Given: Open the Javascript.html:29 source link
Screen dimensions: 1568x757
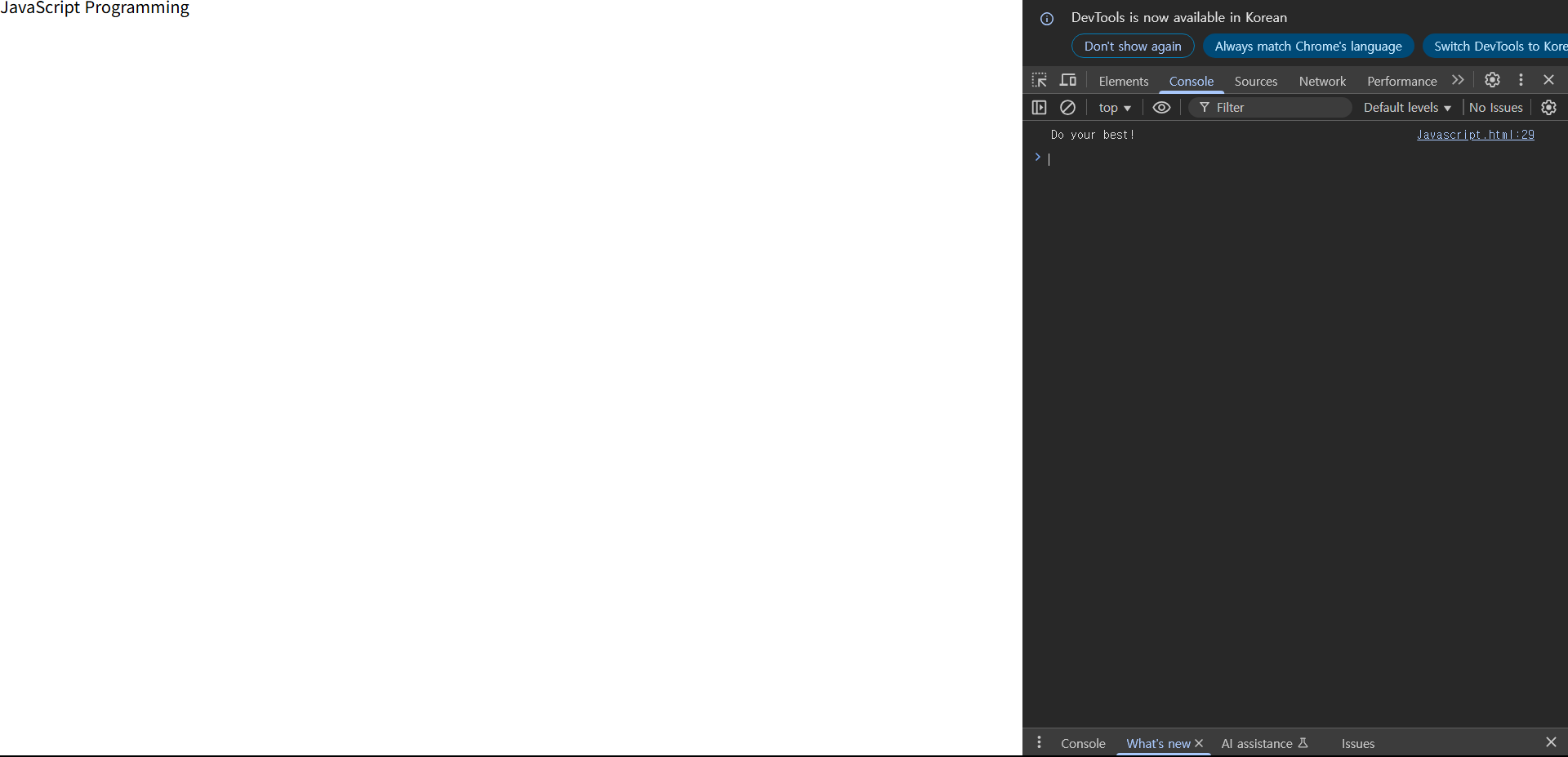Looking at the screenshot, I should click(1475, 135).
